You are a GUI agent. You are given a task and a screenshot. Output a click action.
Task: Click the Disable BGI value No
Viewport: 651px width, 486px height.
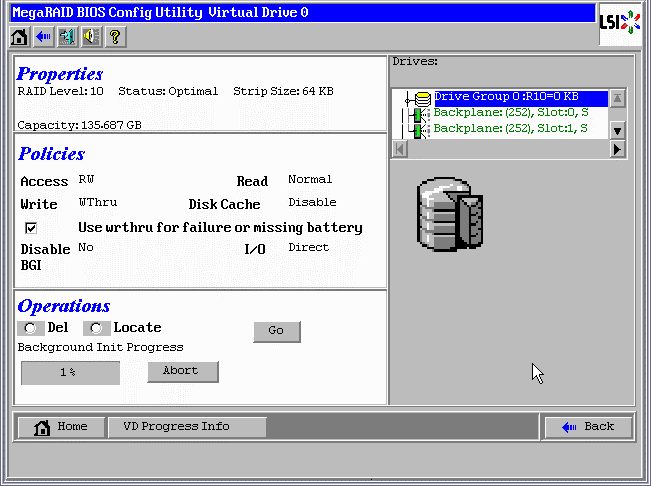[86, 247]
